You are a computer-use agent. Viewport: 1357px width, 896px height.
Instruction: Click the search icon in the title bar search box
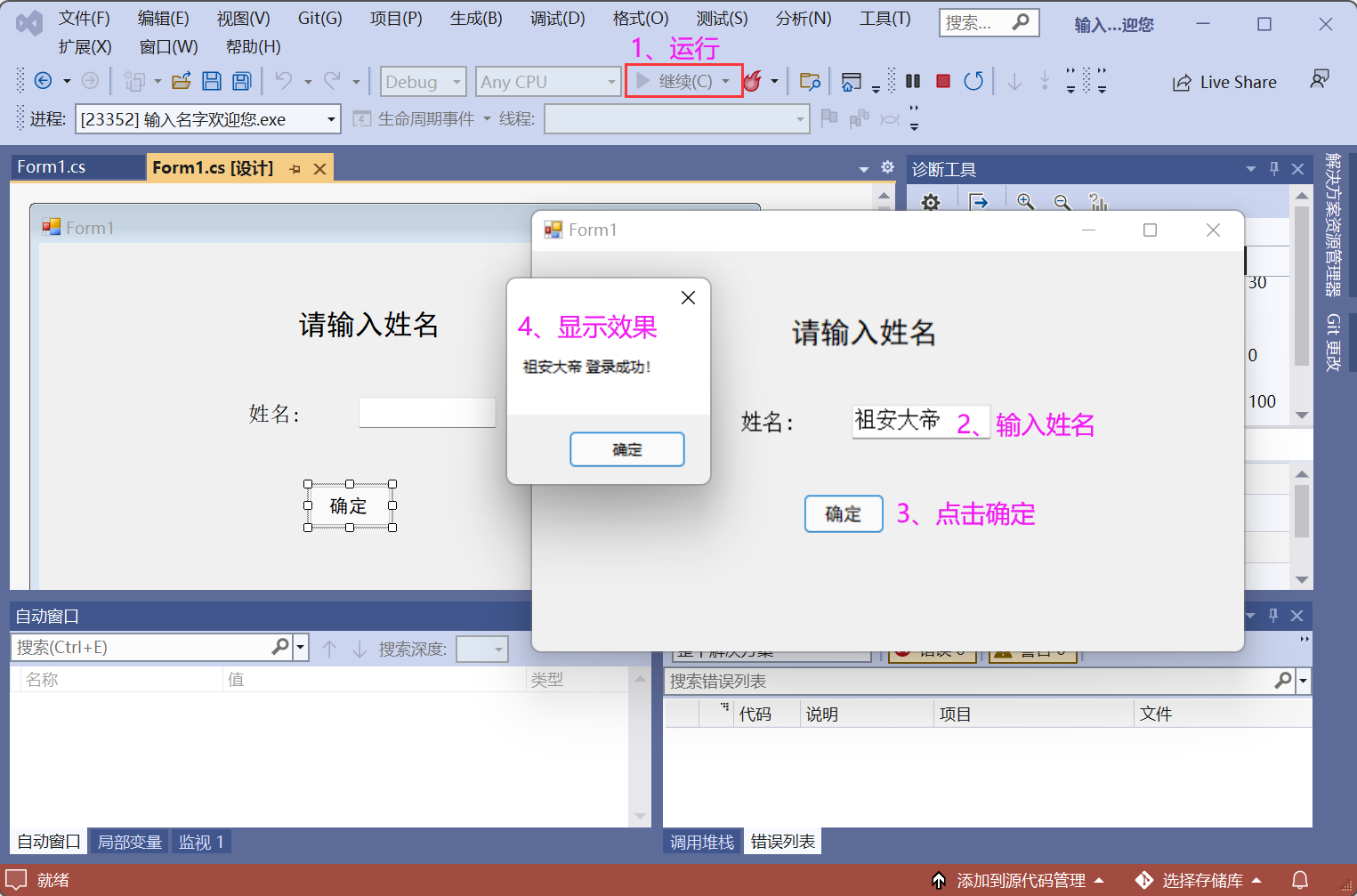(x=1021, y=22)
